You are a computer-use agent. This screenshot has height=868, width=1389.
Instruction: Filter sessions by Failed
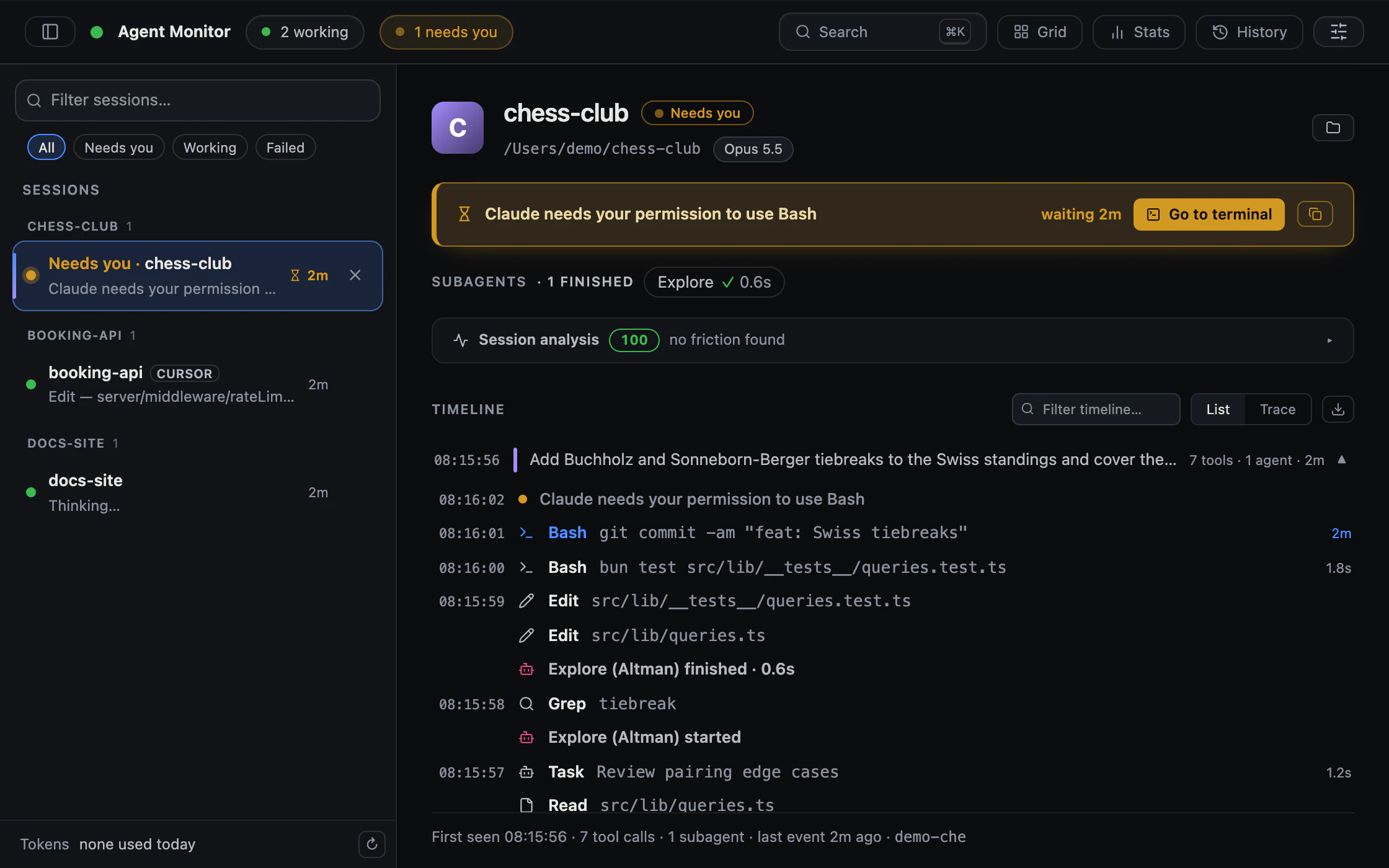[285, 148]
